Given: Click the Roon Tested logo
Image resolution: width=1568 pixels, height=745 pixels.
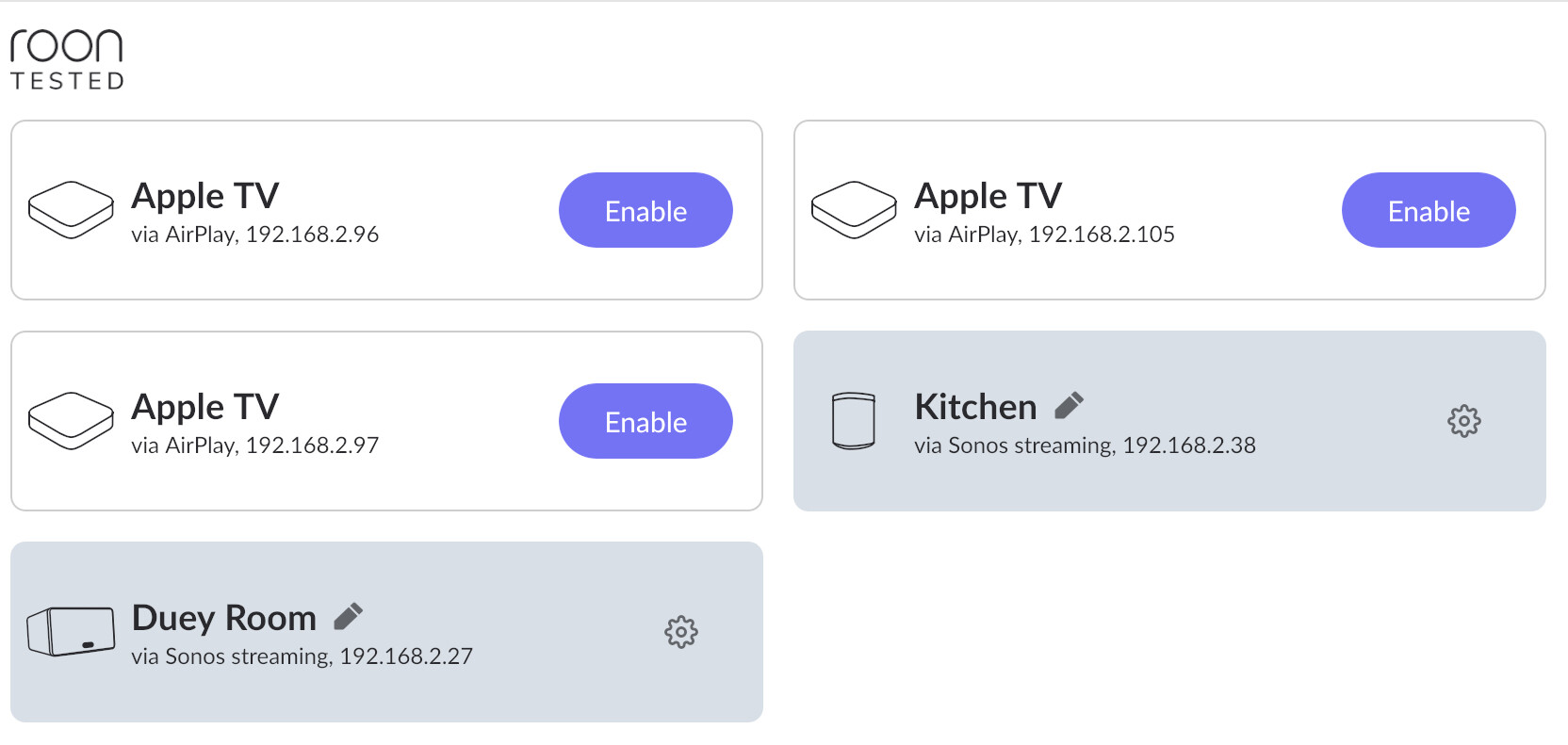Looking at the screenshot, I should [67, 59].
